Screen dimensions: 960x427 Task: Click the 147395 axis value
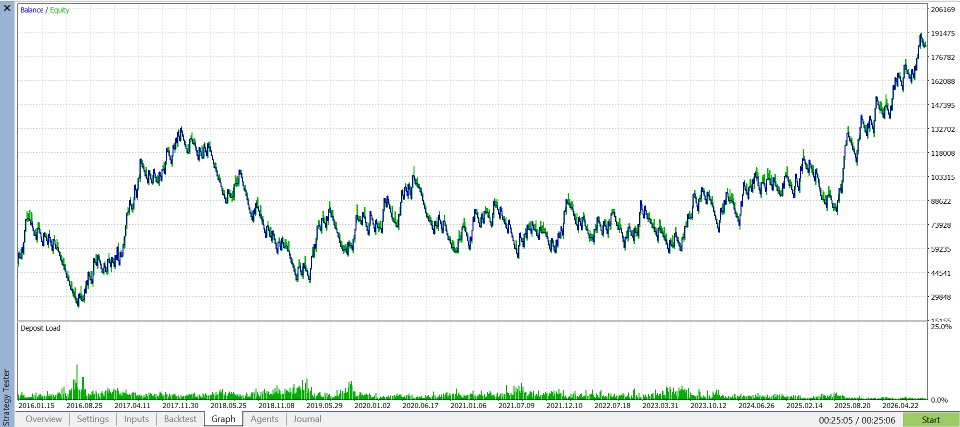pos(943,105)
